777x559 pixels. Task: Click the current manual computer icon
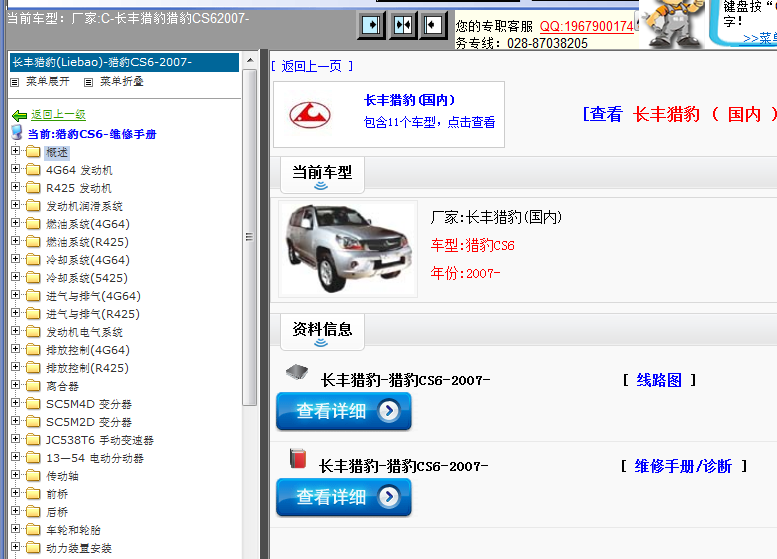click(17, 132)
